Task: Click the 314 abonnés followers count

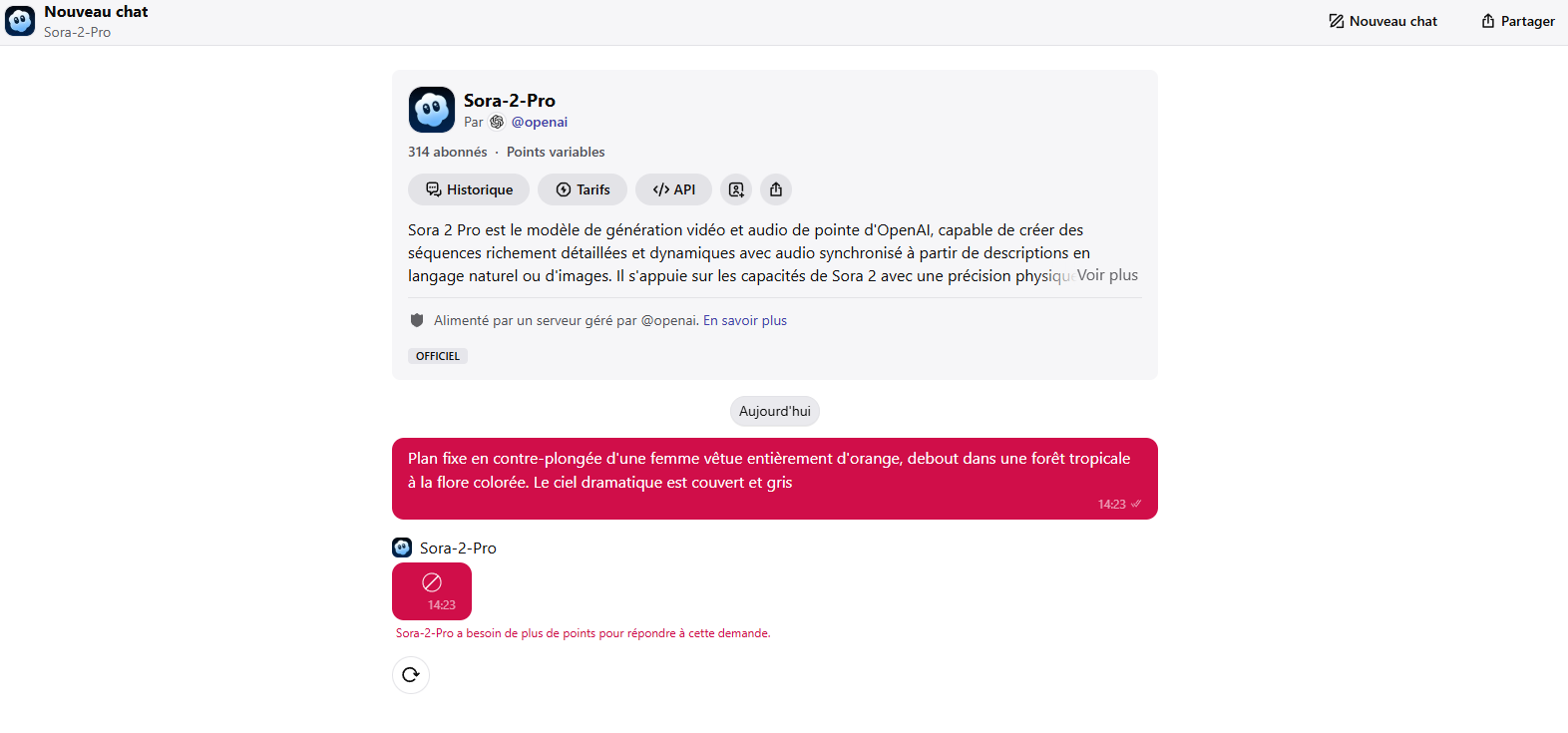Action: point(448,152)
